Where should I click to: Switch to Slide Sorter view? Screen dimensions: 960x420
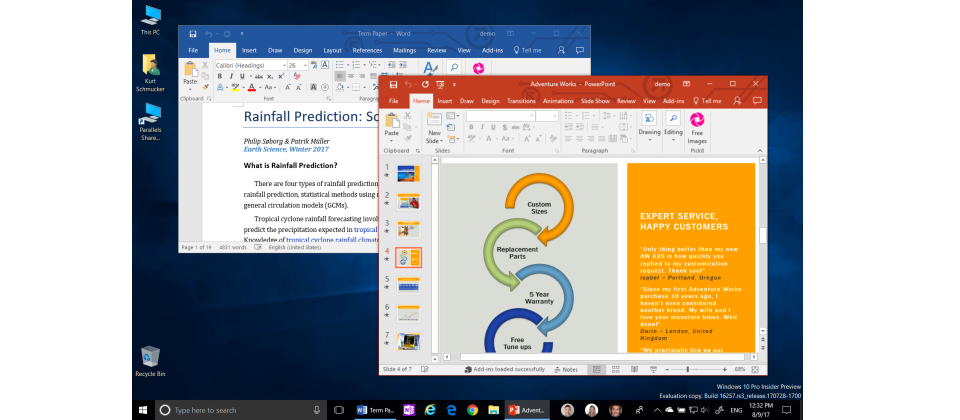coord(616,369)
